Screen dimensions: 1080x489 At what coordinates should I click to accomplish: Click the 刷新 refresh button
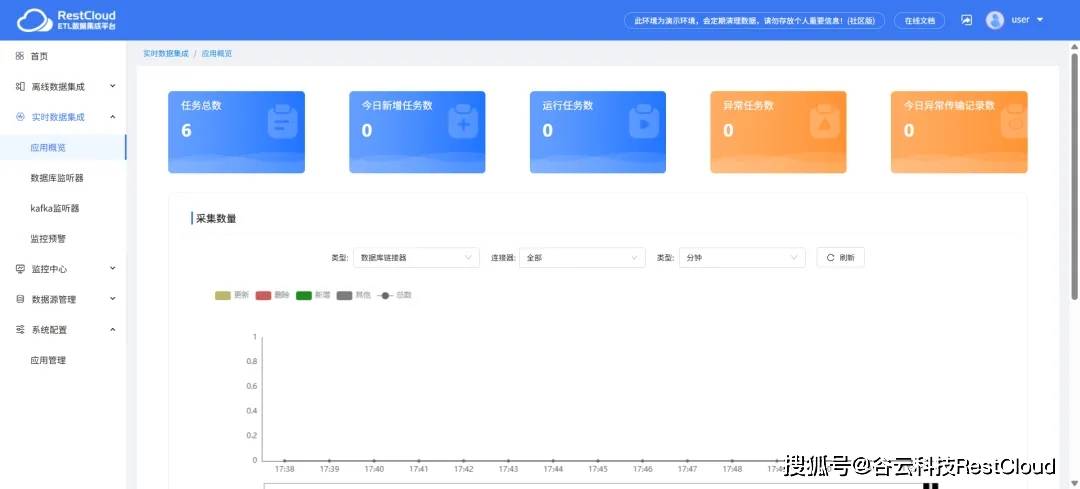click(840, 258)
